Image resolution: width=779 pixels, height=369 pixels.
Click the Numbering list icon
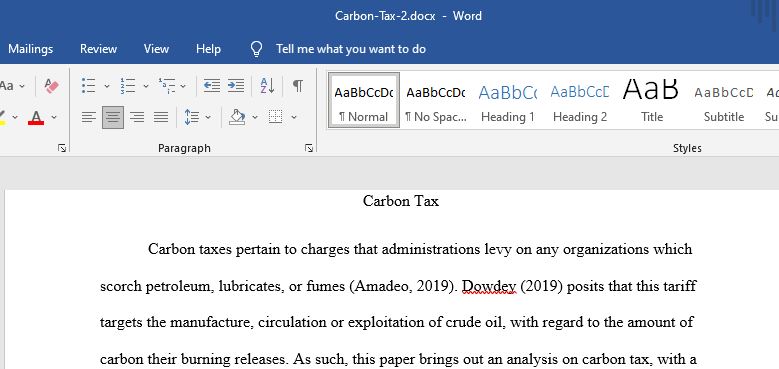(128, 86)
